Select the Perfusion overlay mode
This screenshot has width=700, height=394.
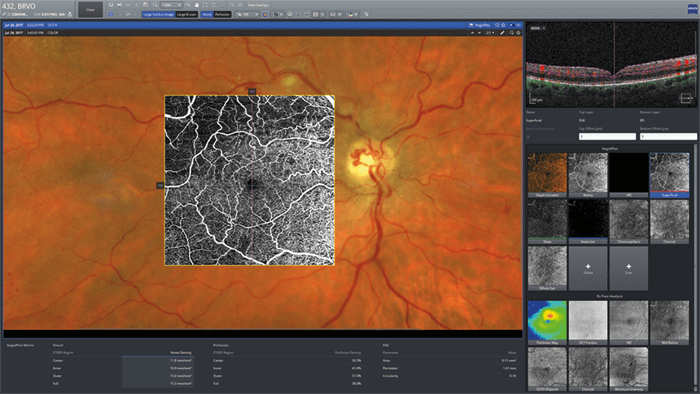coord(222,14)
